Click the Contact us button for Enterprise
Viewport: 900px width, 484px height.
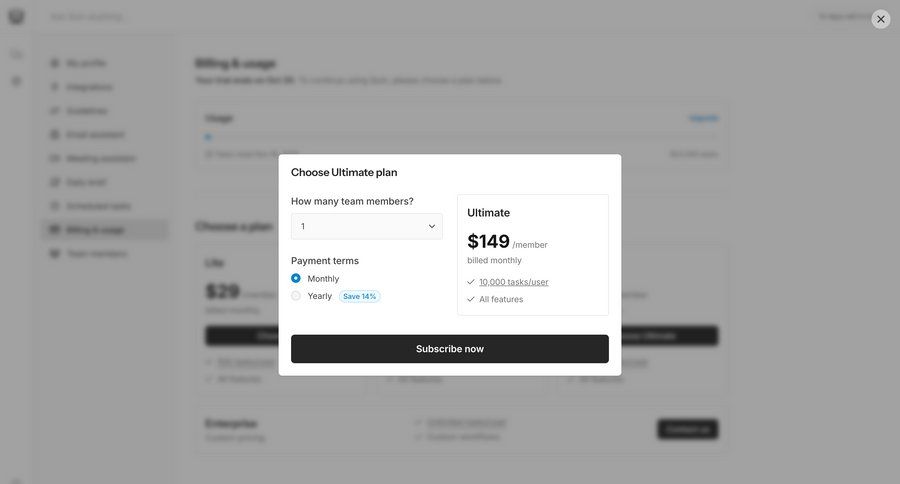(x=687, y=429)
